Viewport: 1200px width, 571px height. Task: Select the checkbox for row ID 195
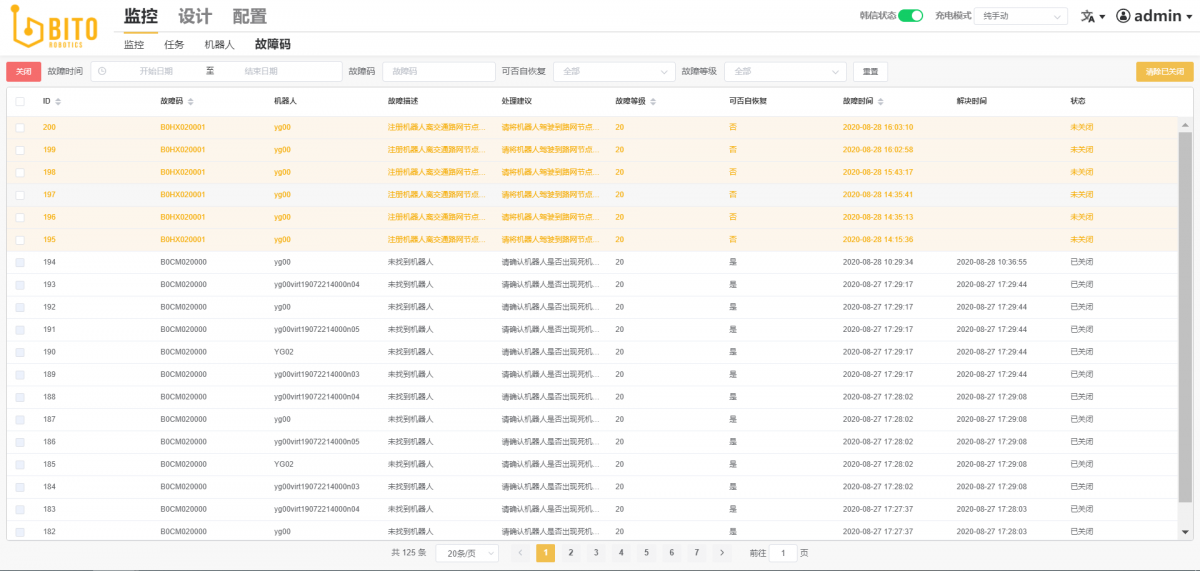[20, 239]
